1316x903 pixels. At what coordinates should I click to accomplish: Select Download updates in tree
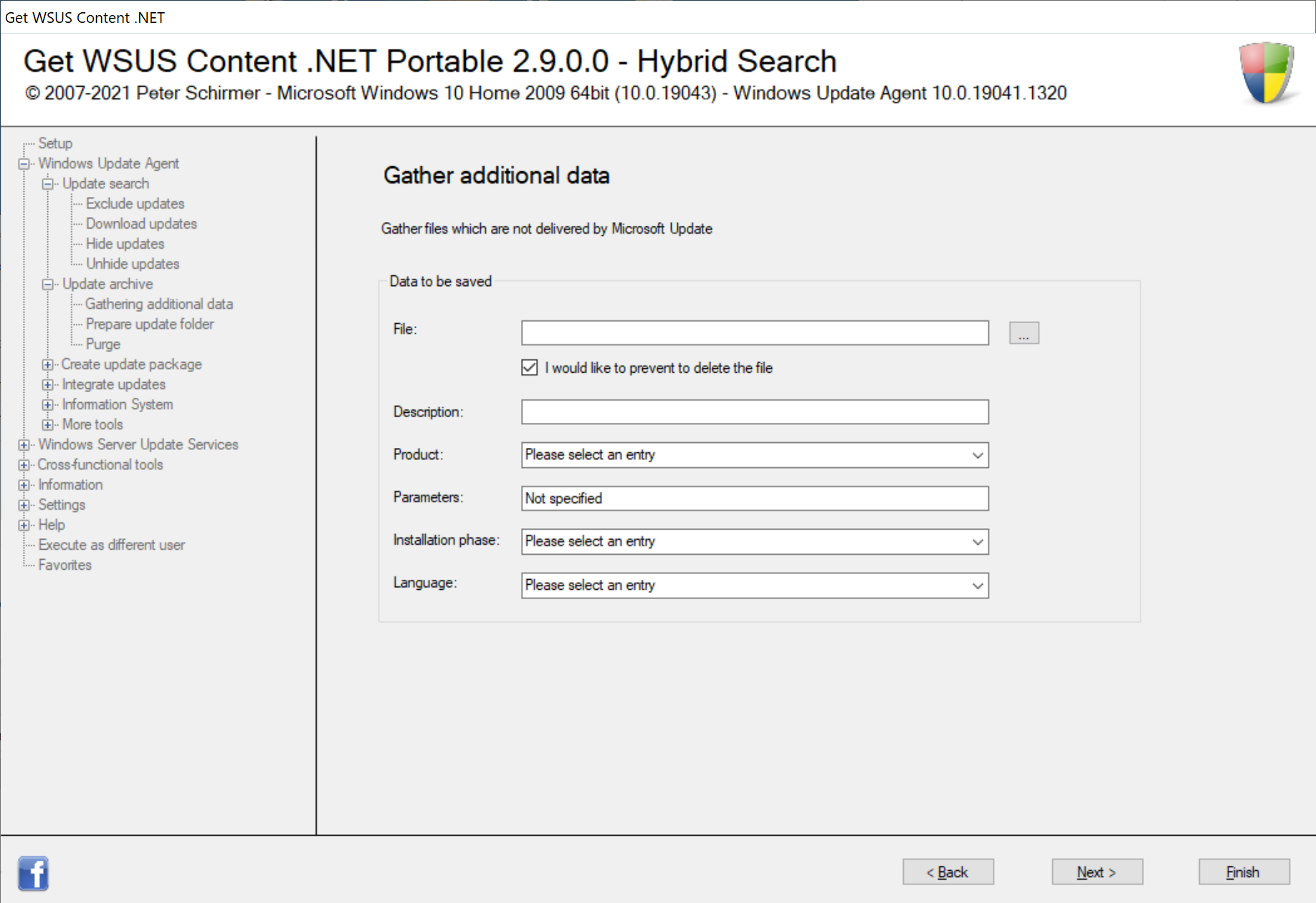tap(141, 224)
